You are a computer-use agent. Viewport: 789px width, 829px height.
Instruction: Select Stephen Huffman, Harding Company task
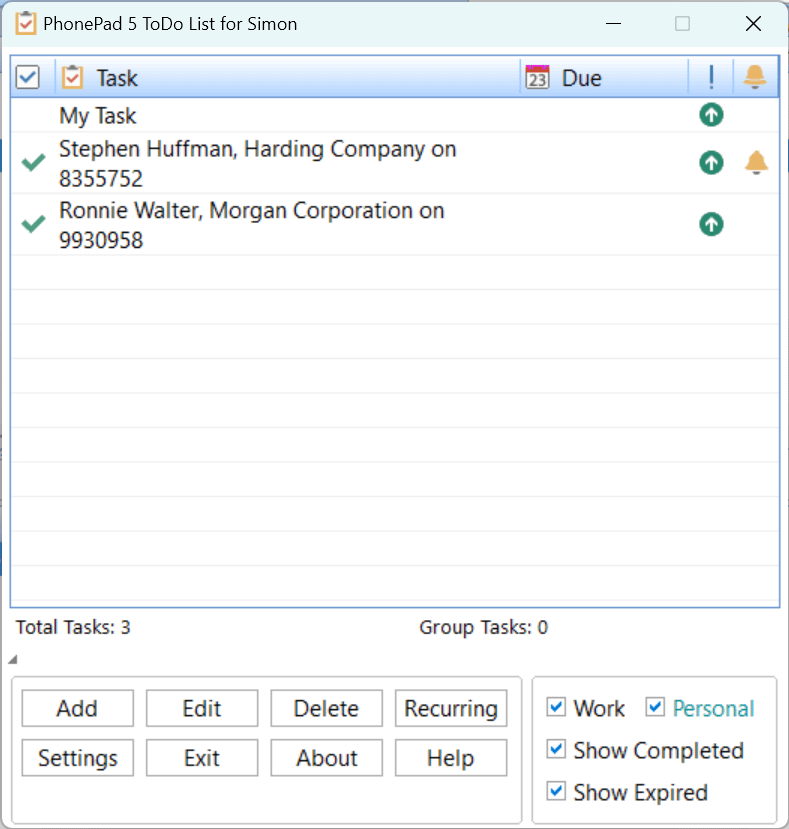[394, 163]
